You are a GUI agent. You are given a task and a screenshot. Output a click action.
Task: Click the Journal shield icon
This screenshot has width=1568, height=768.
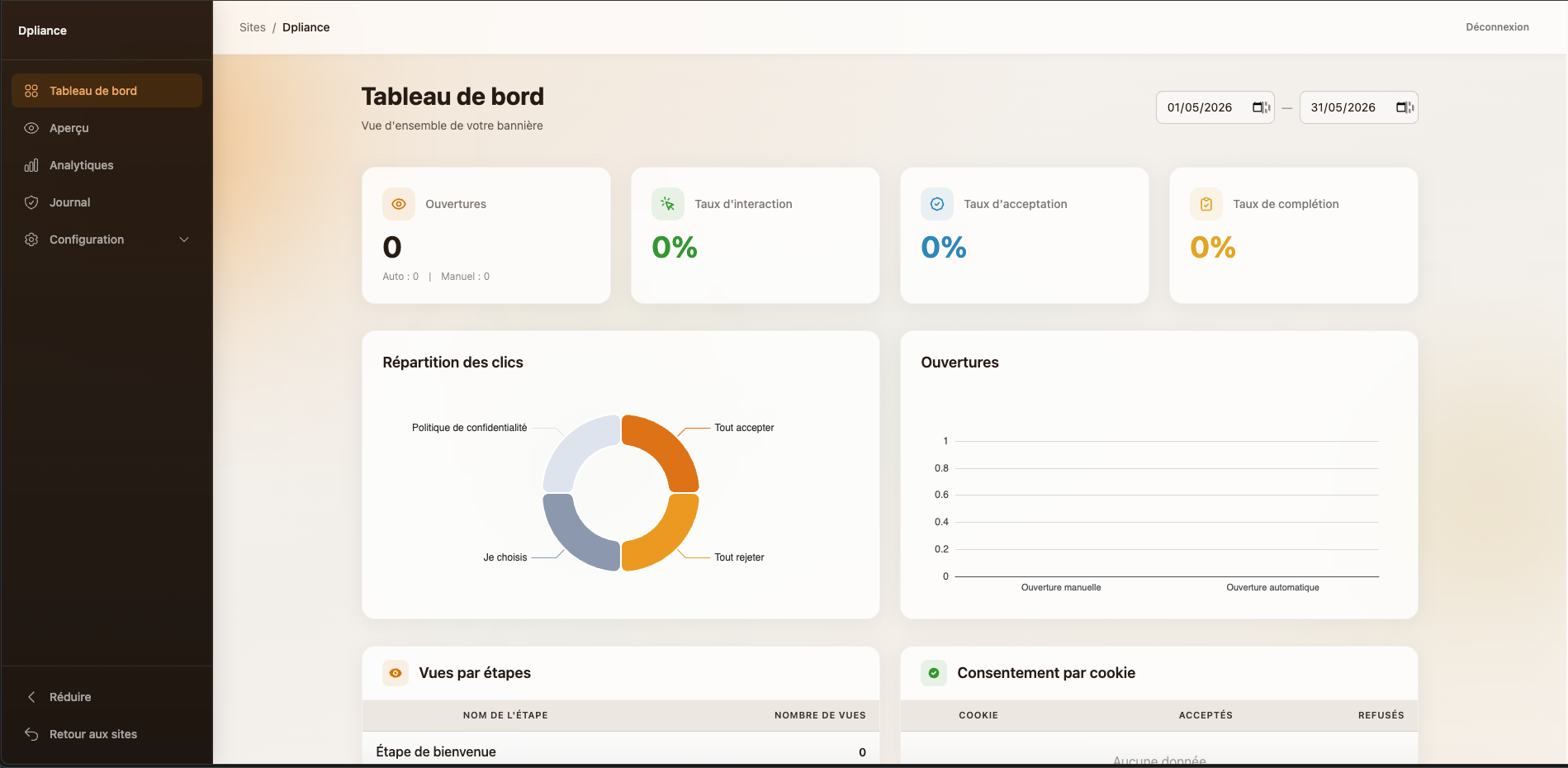(31, 202)
